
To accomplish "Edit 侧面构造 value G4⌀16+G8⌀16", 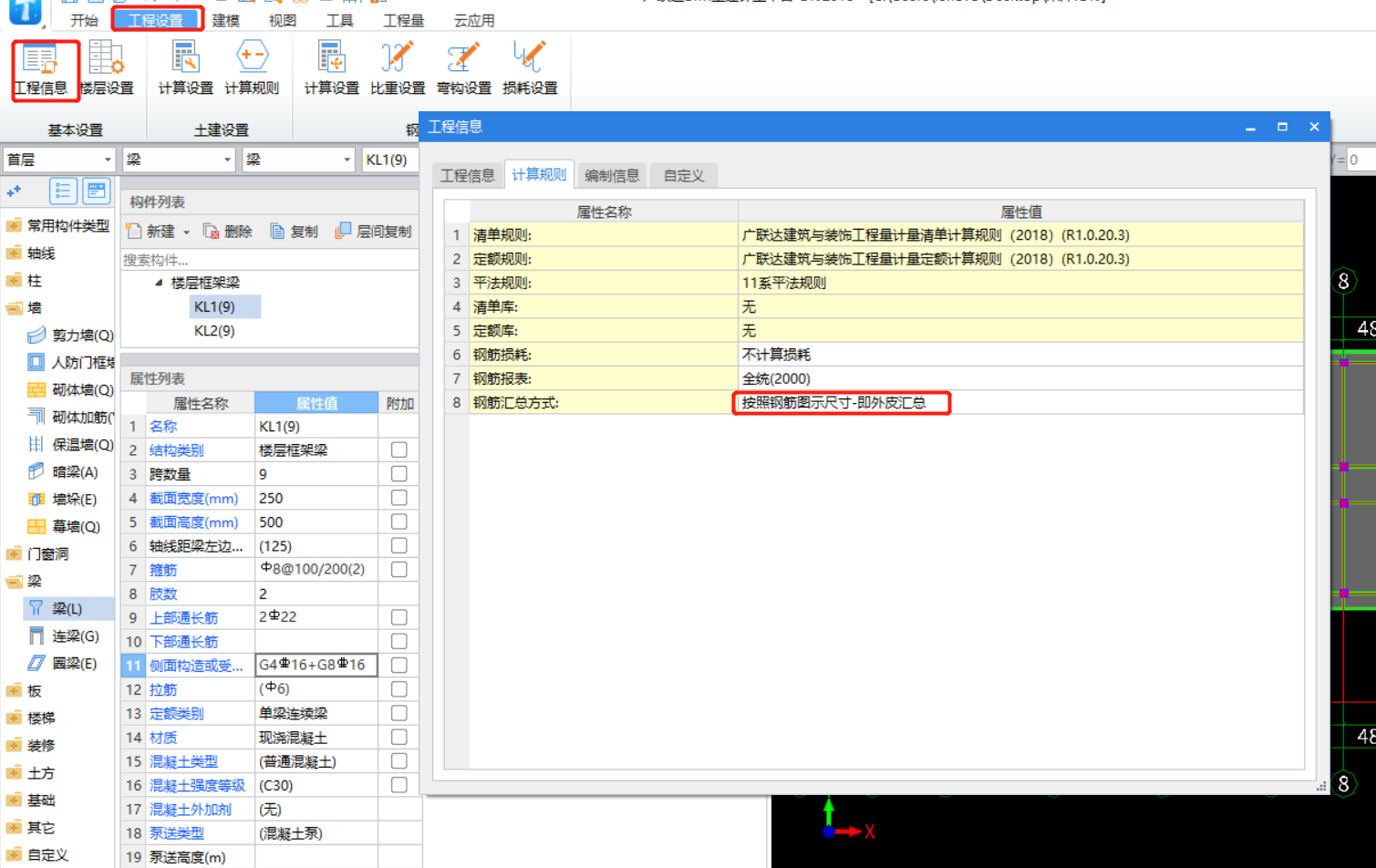I will coord(316,665).
